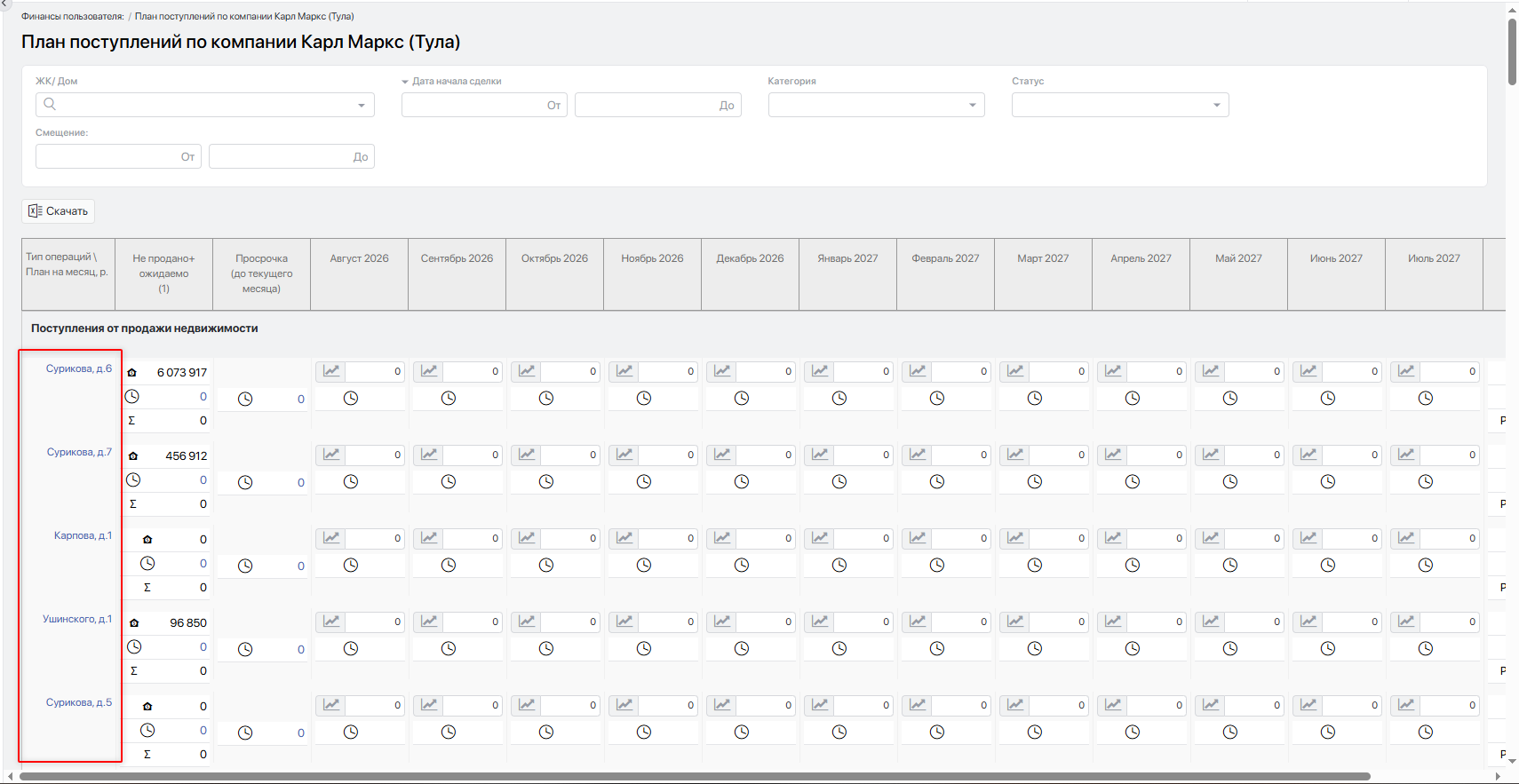This screenshot has height=784, width=1519.
Task: Click house icon next to 96 850
Action: coord(134,623)
